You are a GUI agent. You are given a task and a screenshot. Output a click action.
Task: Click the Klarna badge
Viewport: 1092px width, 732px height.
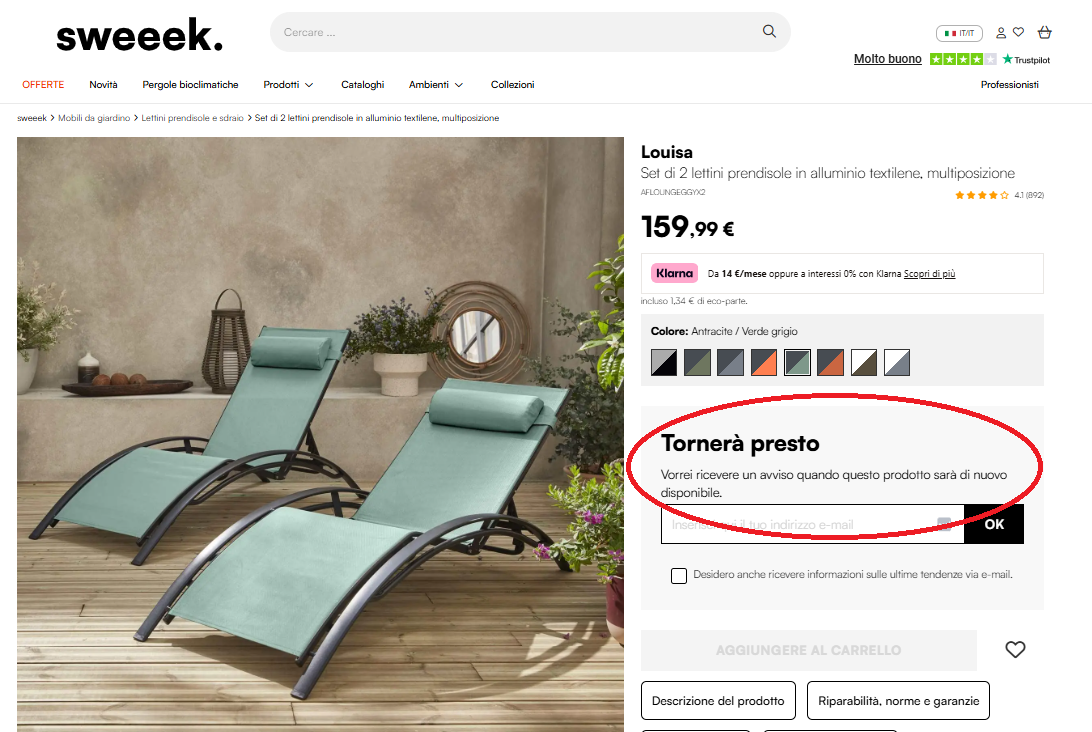click(x=674, y=273)
